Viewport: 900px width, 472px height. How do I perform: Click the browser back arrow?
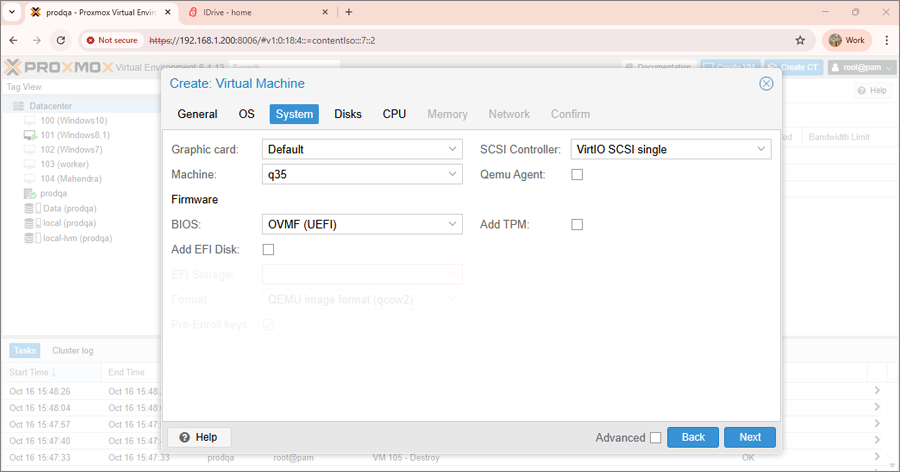[14, 41]
